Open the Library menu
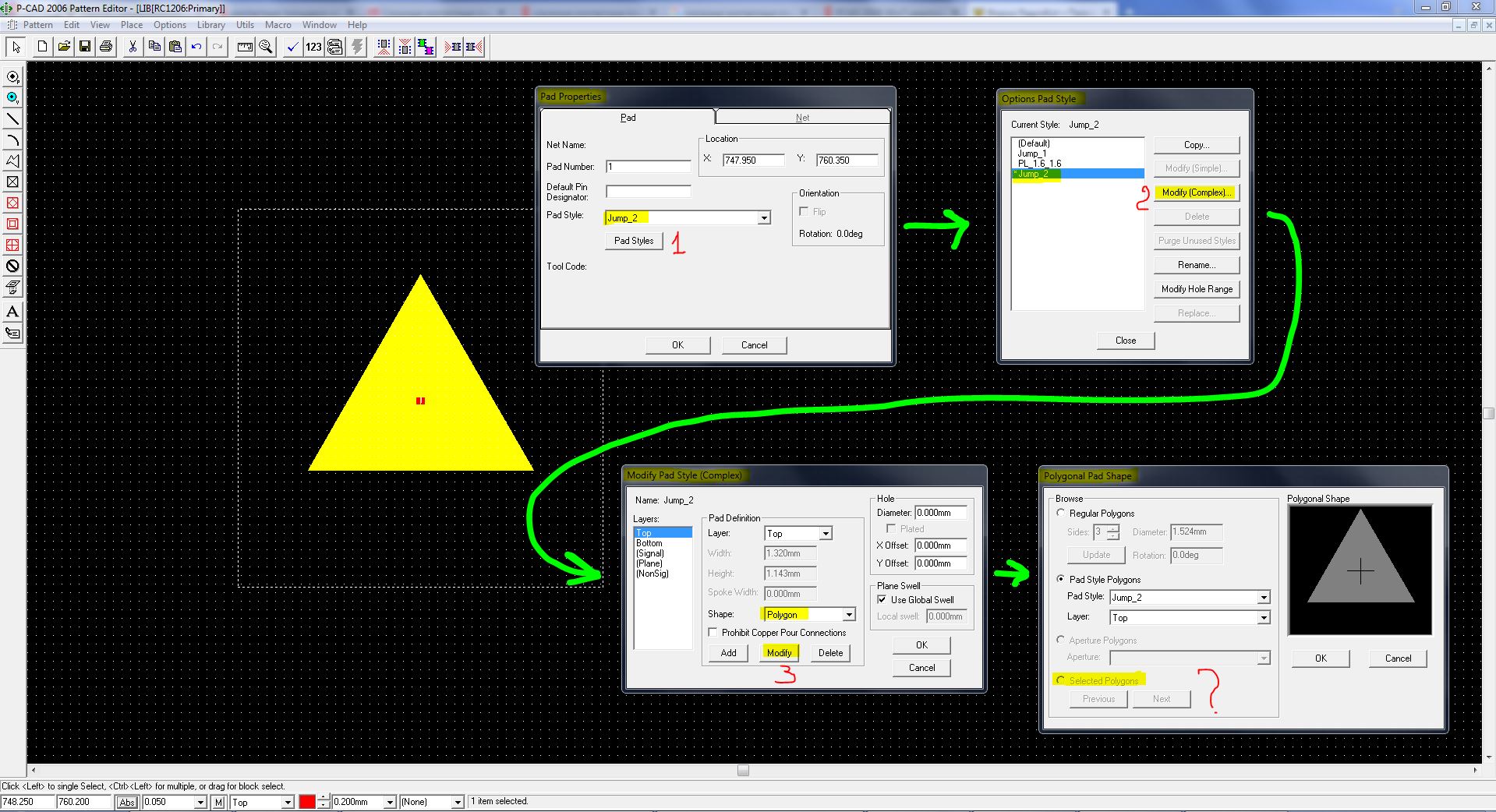 [211, 25]
